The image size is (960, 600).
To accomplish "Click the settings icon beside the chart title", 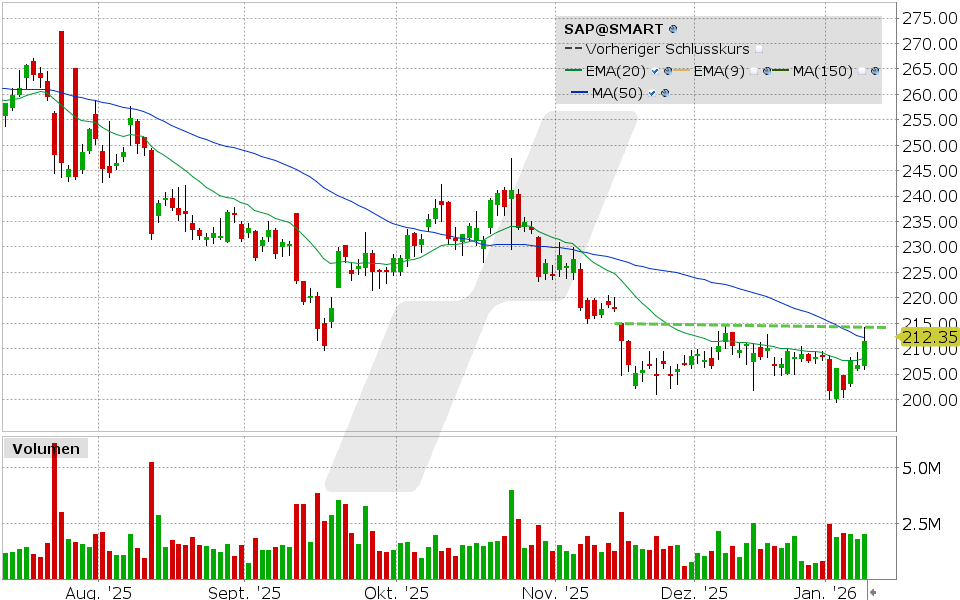I will [x=673, y=29].
